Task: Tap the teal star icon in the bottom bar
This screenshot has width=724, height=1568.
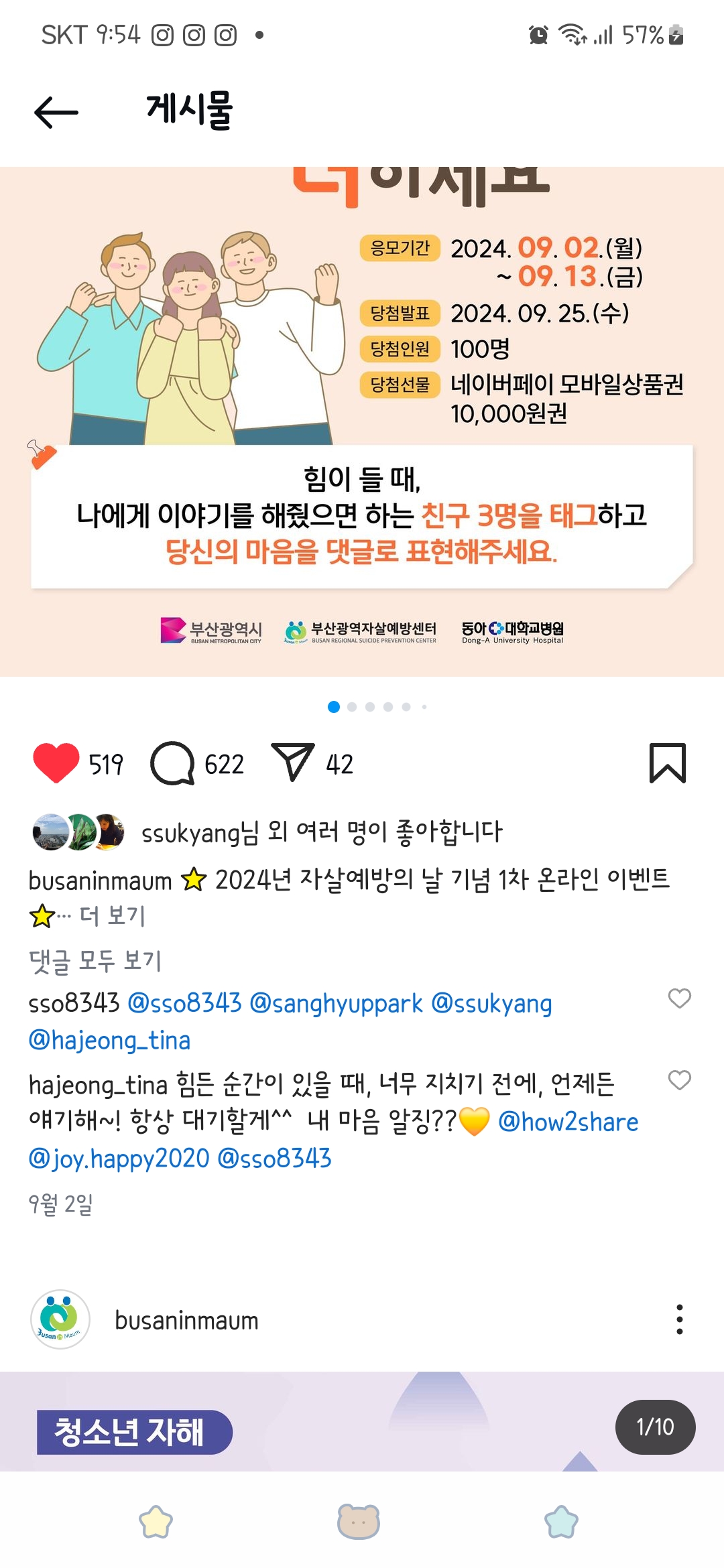Action: 561,1522
